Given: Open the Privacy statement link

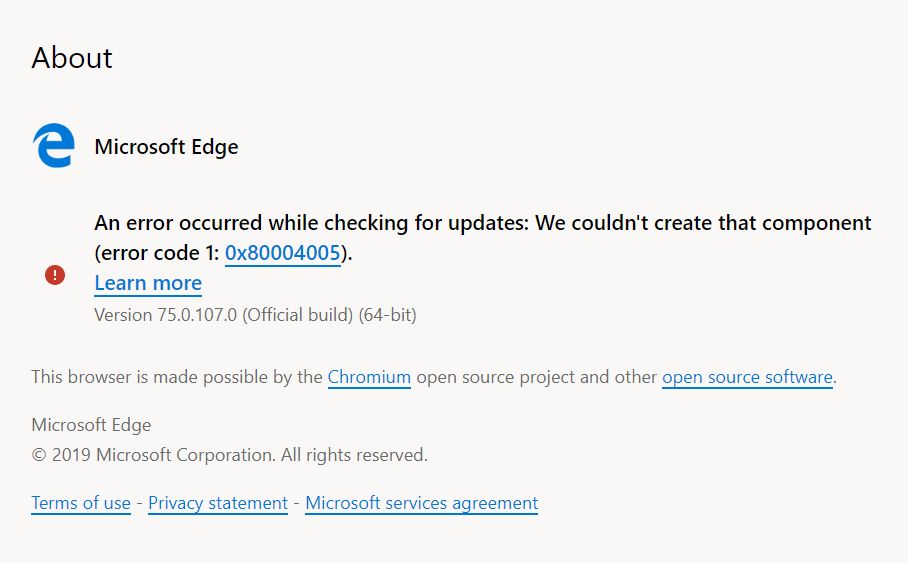Looking at the screenshot, I should coord(218,504).
